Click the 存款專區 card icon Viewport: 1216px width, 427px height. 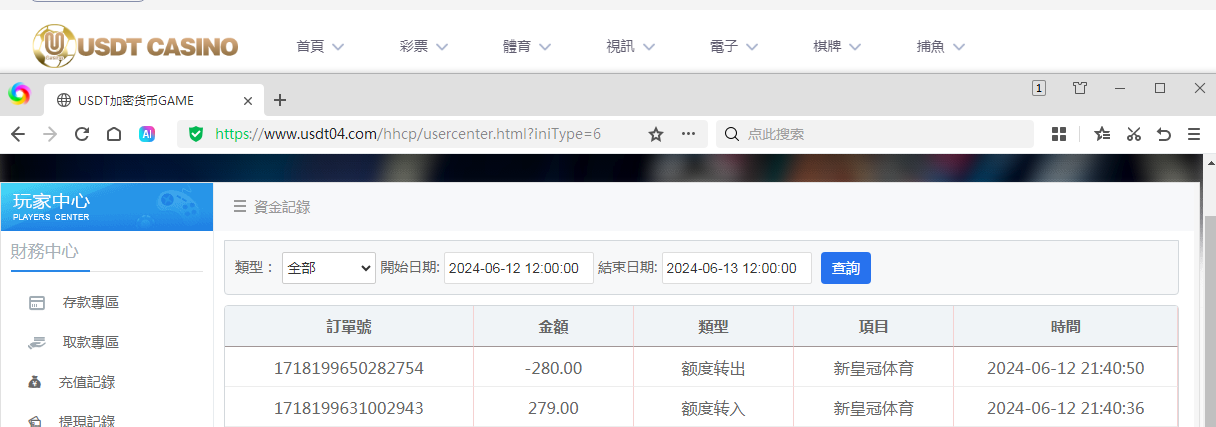tap(37, 302)
